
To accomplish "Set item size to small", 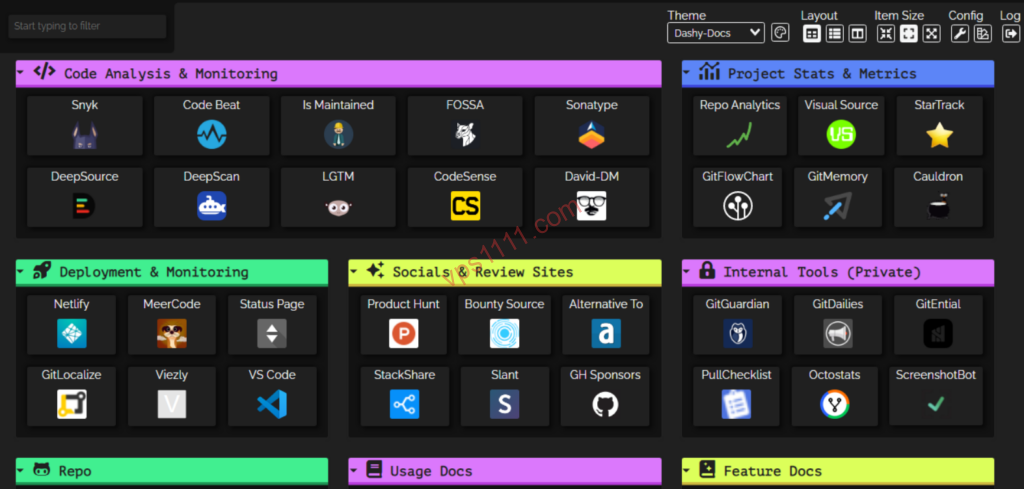I will [x=886, y=34].
